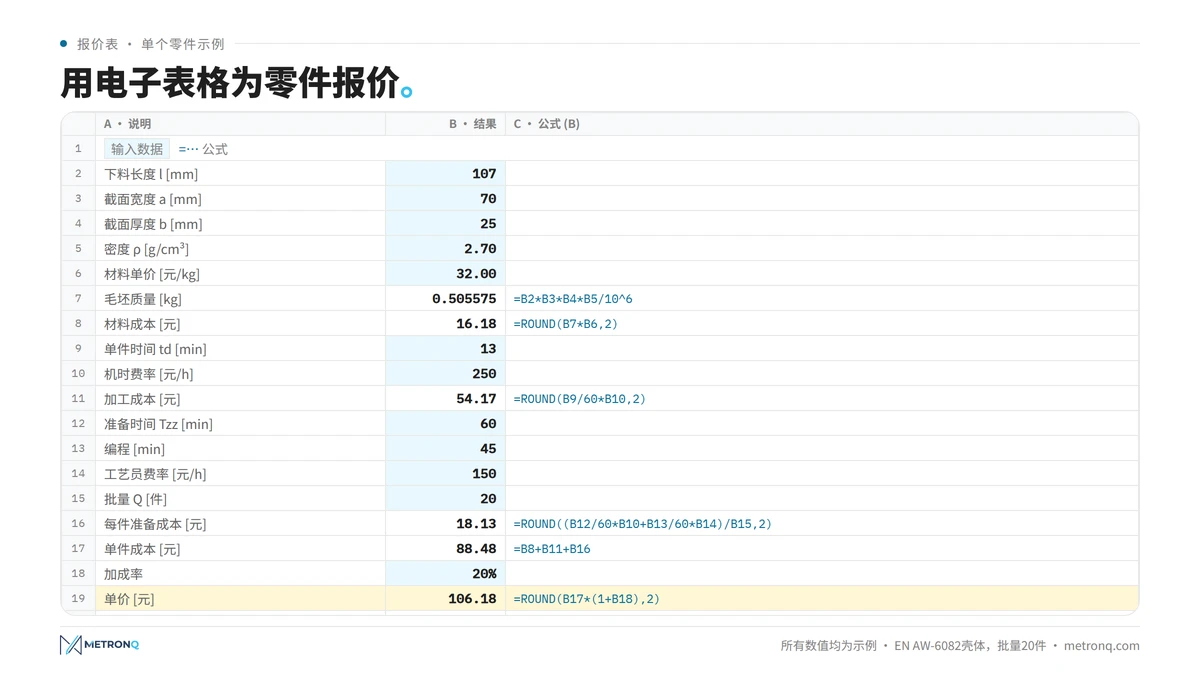Click the 准备时间 value 60
The image size is (1200, 675).
point(445,424)
